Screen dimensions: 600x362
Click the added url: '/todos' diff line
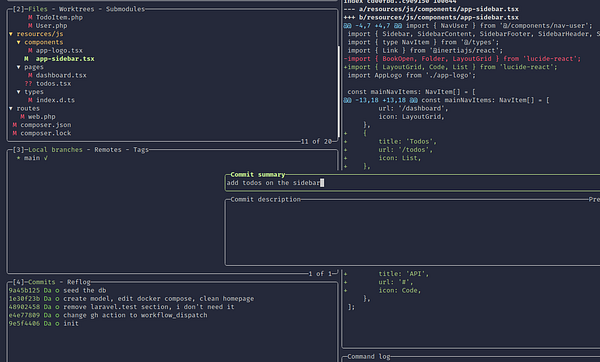pos(388,150)
